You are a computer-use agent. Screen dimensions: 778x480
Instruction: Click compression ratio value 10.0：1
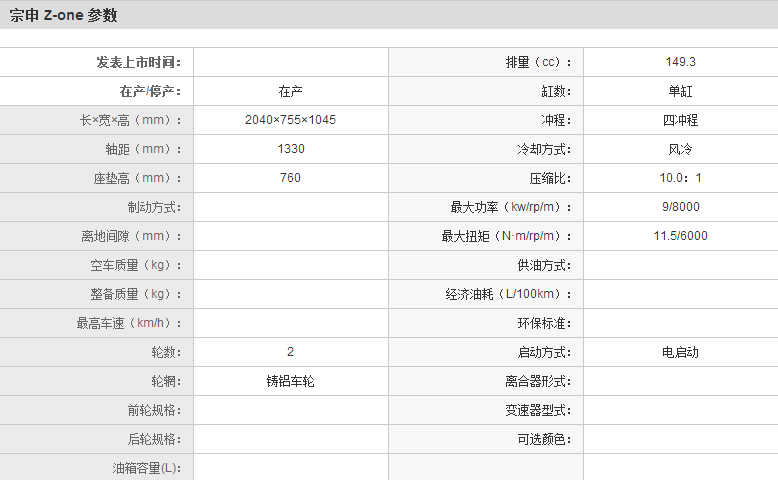coord(680,178)
